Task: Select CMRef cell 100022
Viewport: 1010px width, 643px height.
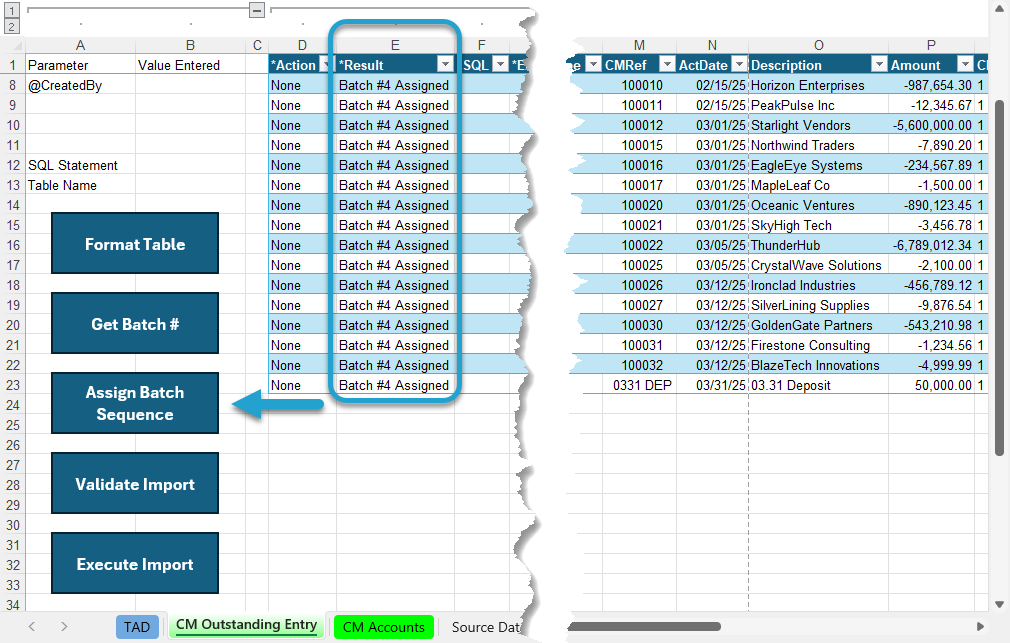Action: pyautogui.click(x=640, y=245)
